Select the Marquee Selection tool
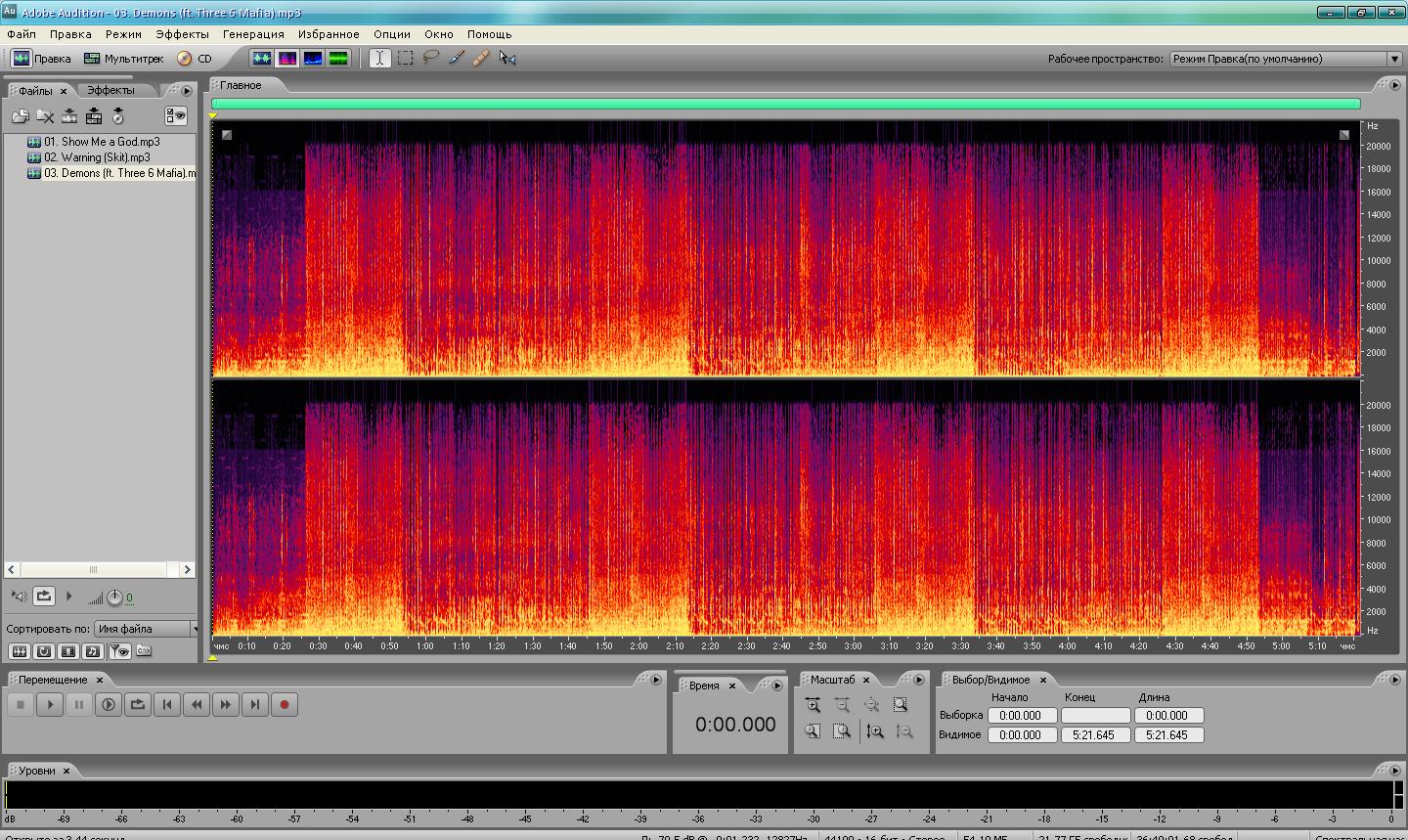This screenshot has width=1408, height=840. coord(405,59)
